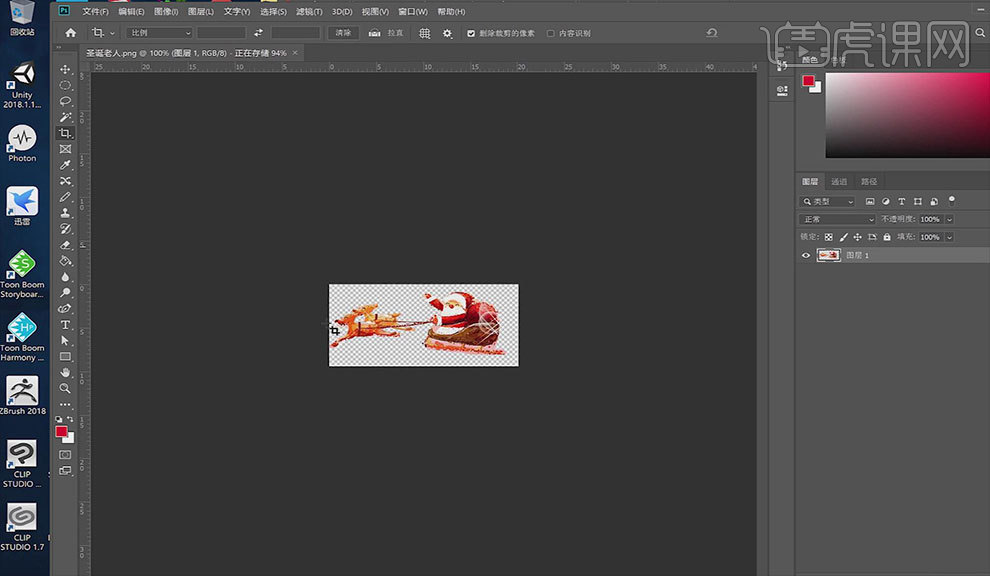The image size is (990, 576).
Task: Expand crop tool preset picker arrow
Action: [x=112, y=33]
